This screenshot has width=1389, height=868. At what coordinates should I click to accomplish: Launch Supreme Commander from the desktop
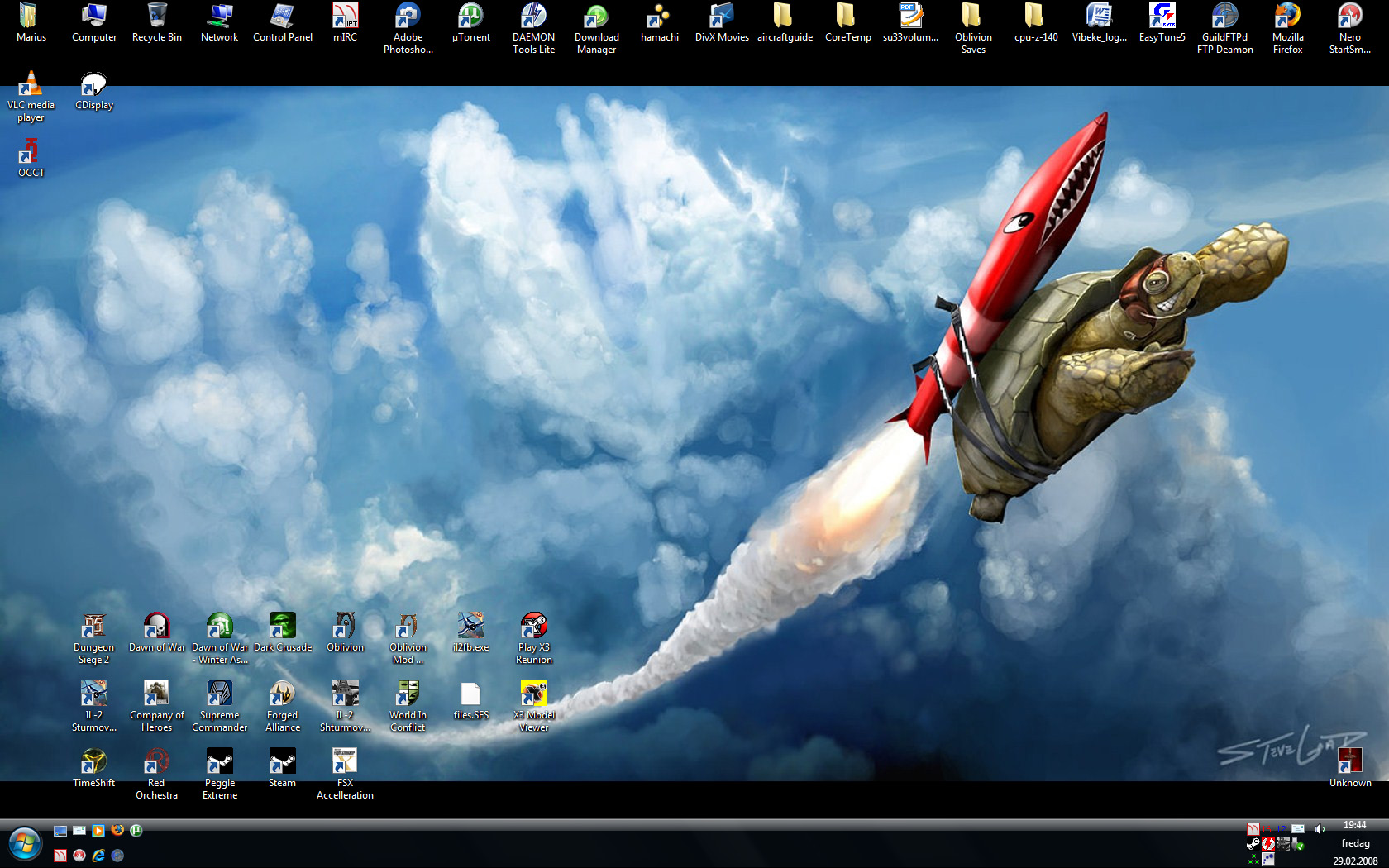pos(219,694)
